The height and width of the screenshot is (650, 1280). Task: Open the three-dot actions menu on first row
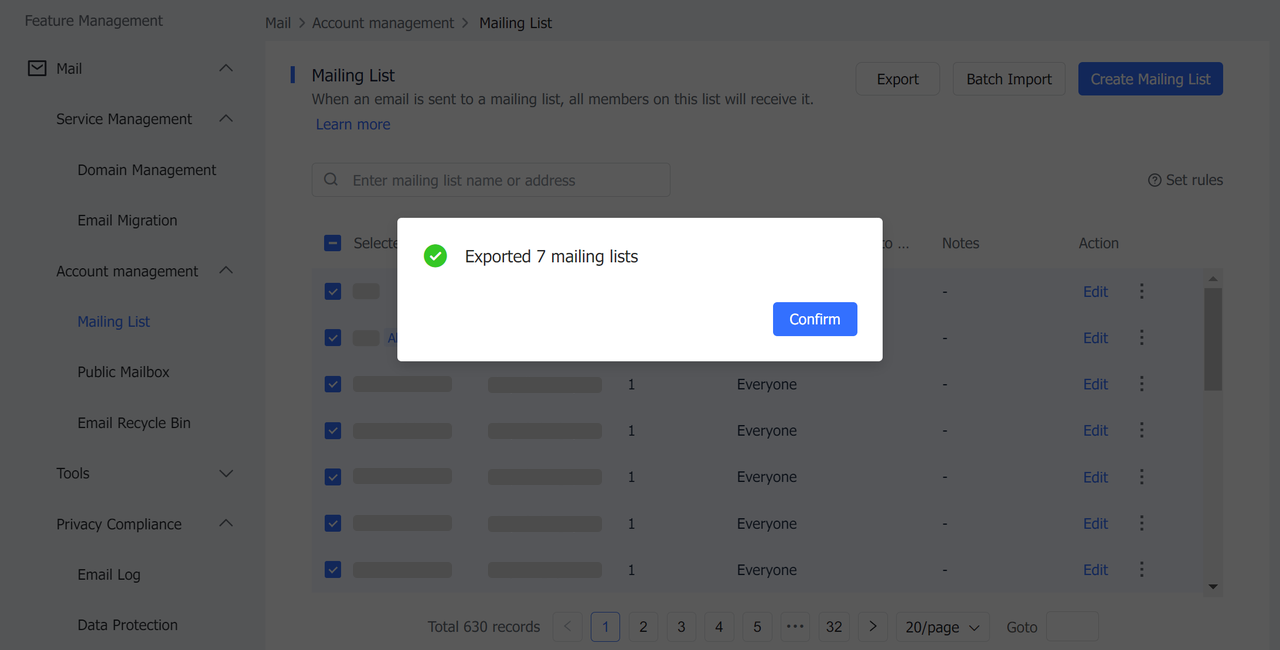tap(1141, 291)
